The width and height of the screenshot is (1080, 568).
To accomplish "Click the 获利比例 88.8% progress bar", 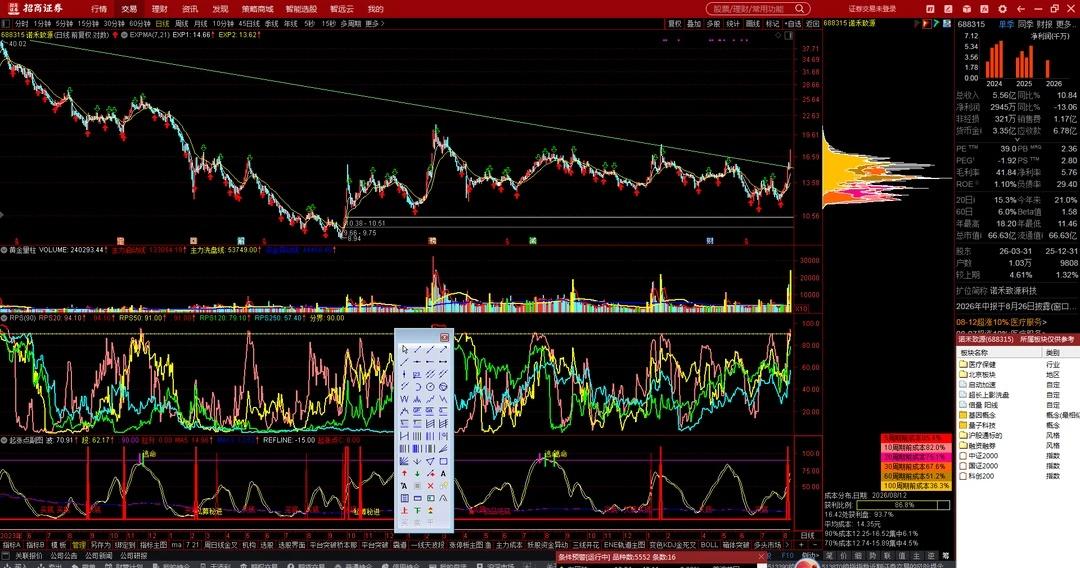I will coord(905,505).
